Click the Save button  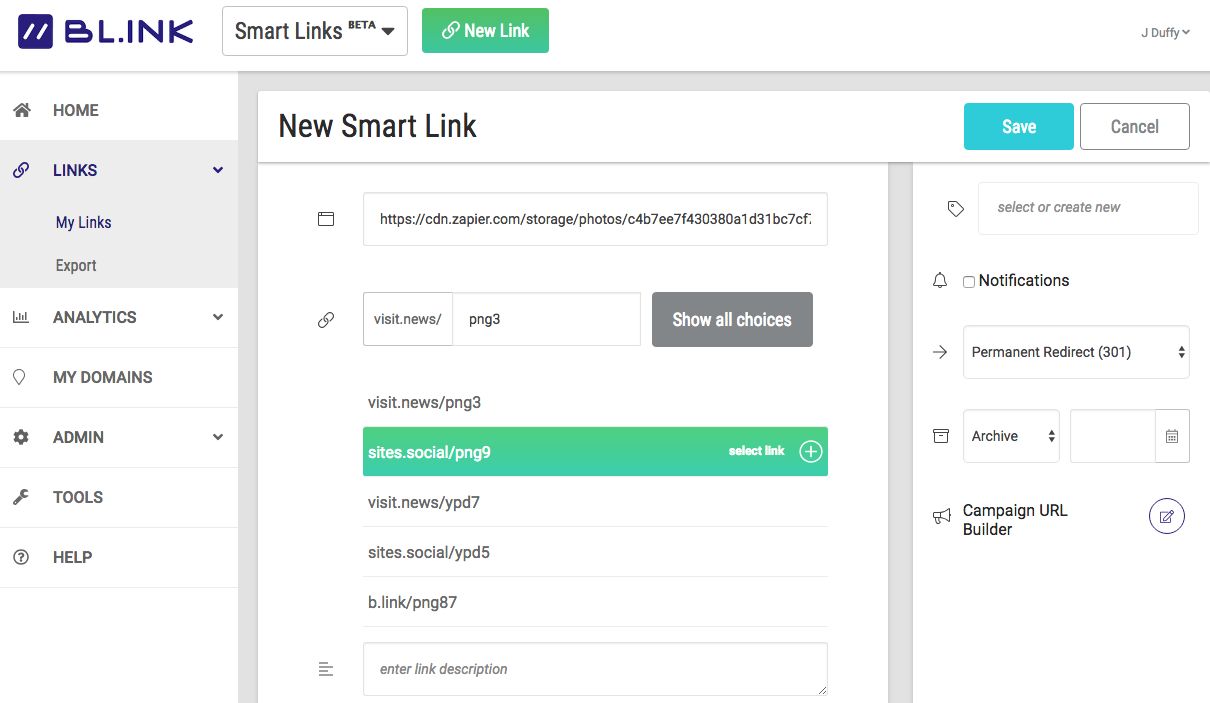(x=1018, y=127)
